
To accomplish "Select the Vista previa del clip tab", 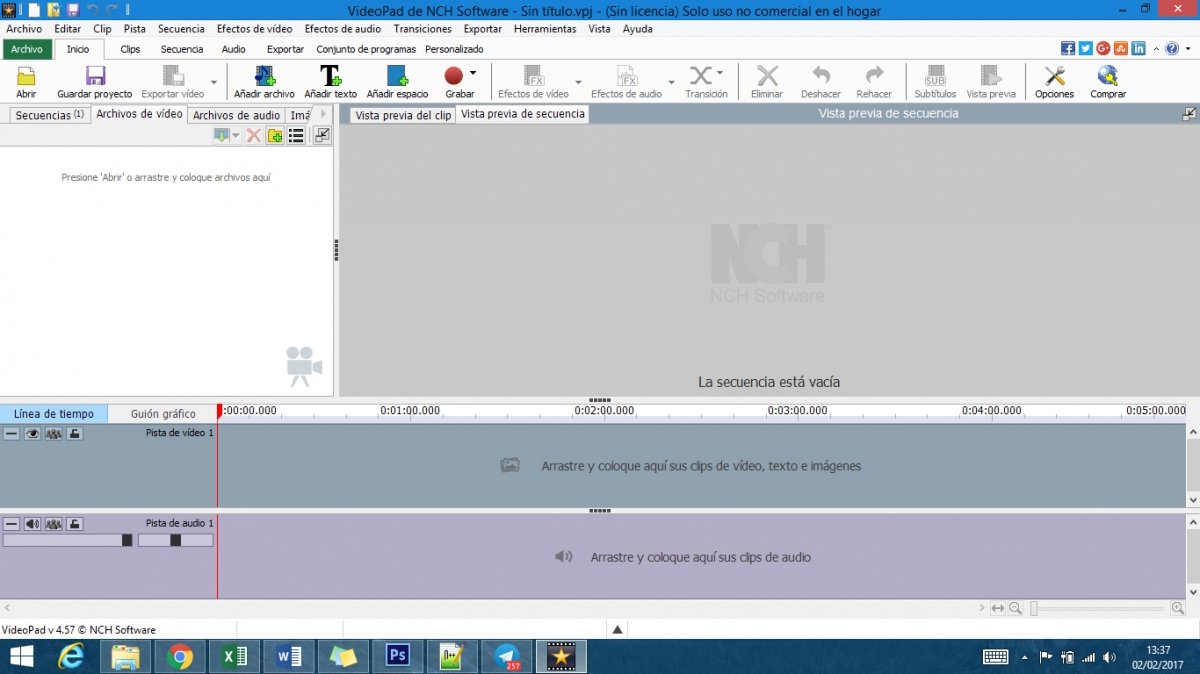I will [403, 115].
